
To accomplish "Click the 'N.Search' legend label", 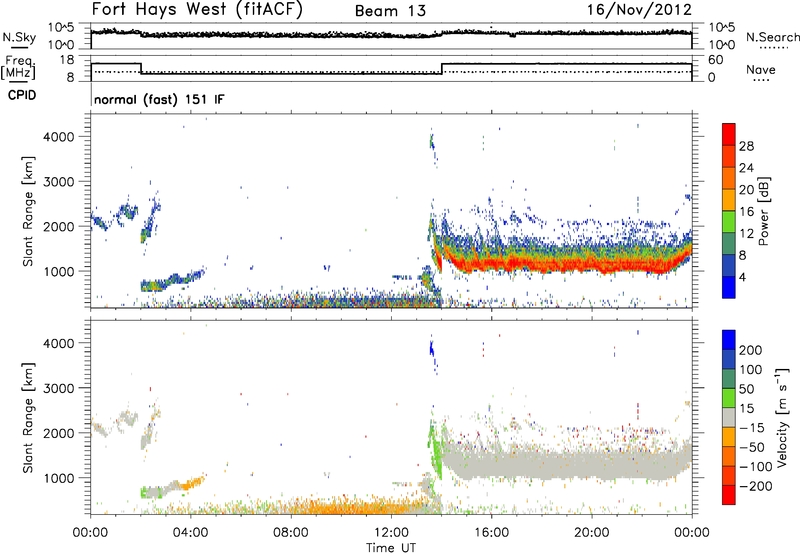I will point(772,37).
